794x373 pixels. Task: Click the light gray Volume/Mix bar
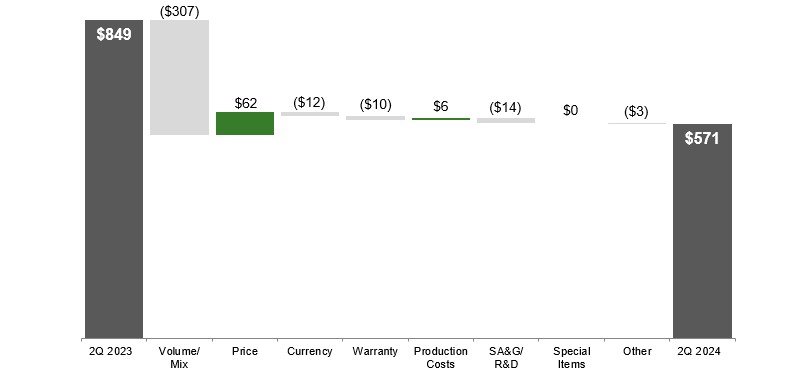tap(179, 77)
